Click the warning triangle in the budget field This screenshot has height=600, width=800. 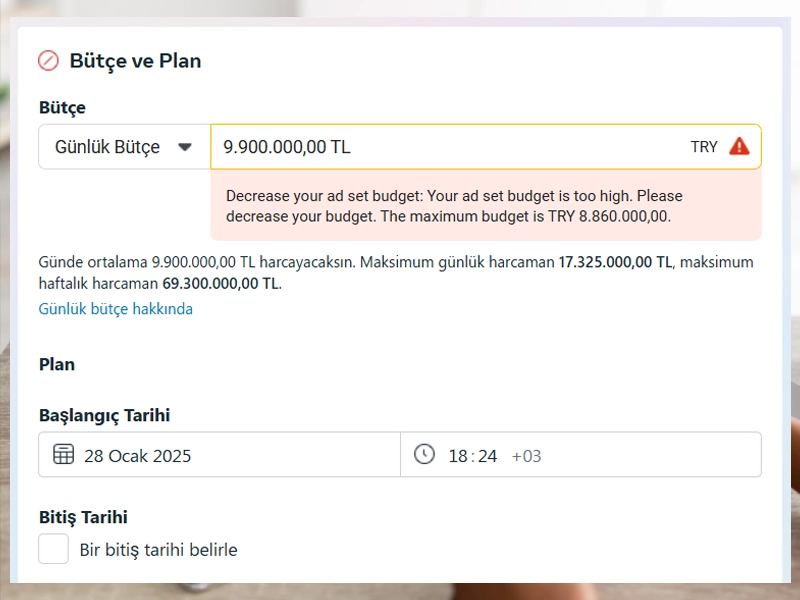pos(739,146)
